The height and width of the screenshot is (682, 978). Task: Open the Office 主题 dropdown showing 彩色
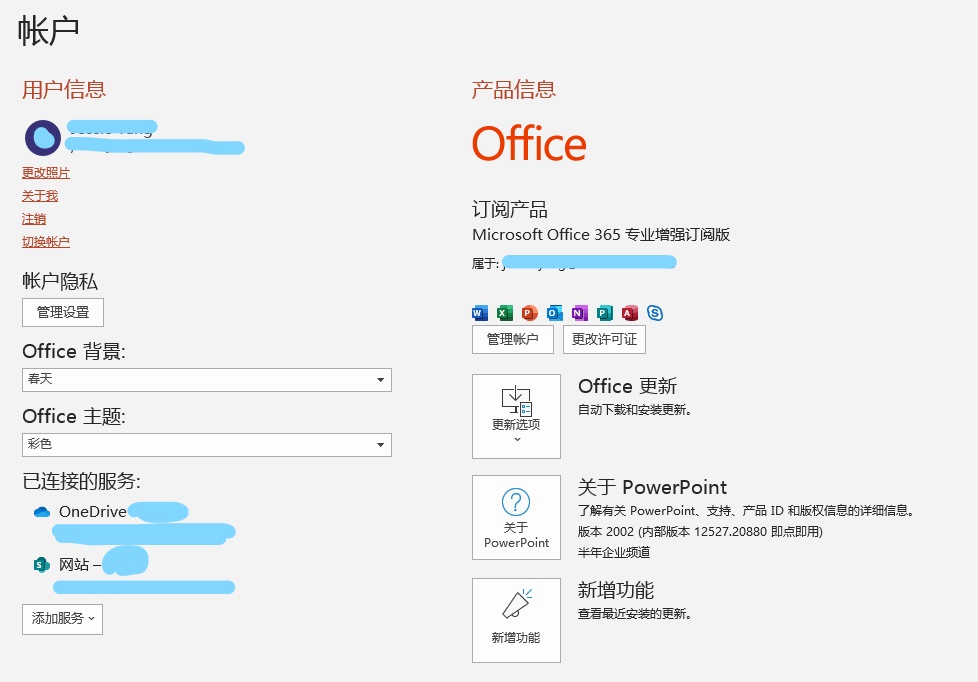click(x=206, y=445)
